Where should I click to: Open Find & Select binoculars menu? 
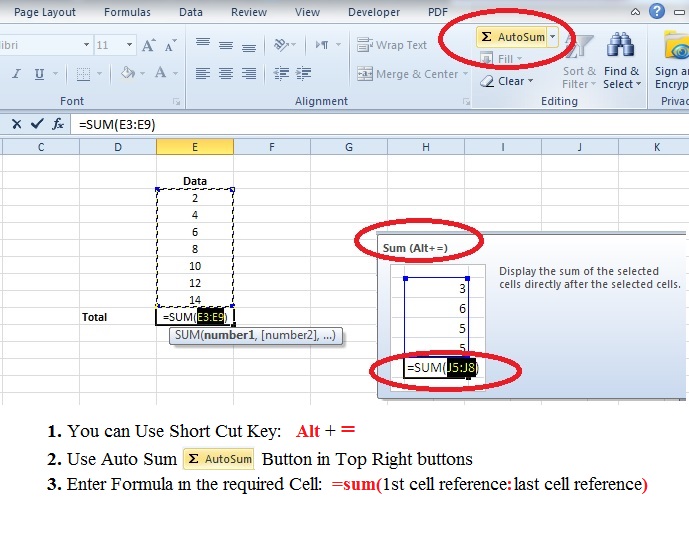click(622, 62)
